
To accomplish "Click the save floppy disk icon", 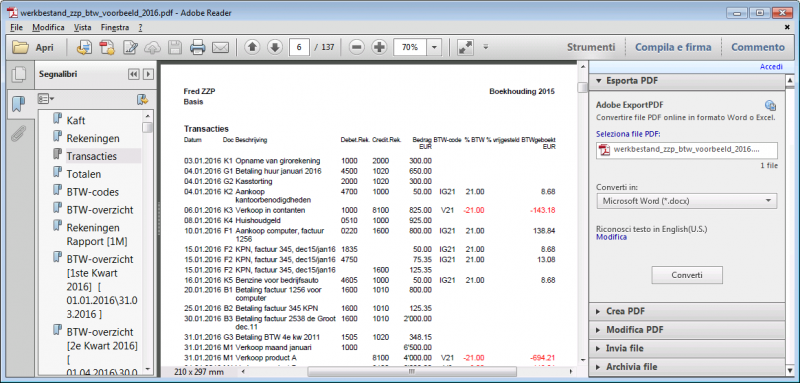I will pos(175,47).
